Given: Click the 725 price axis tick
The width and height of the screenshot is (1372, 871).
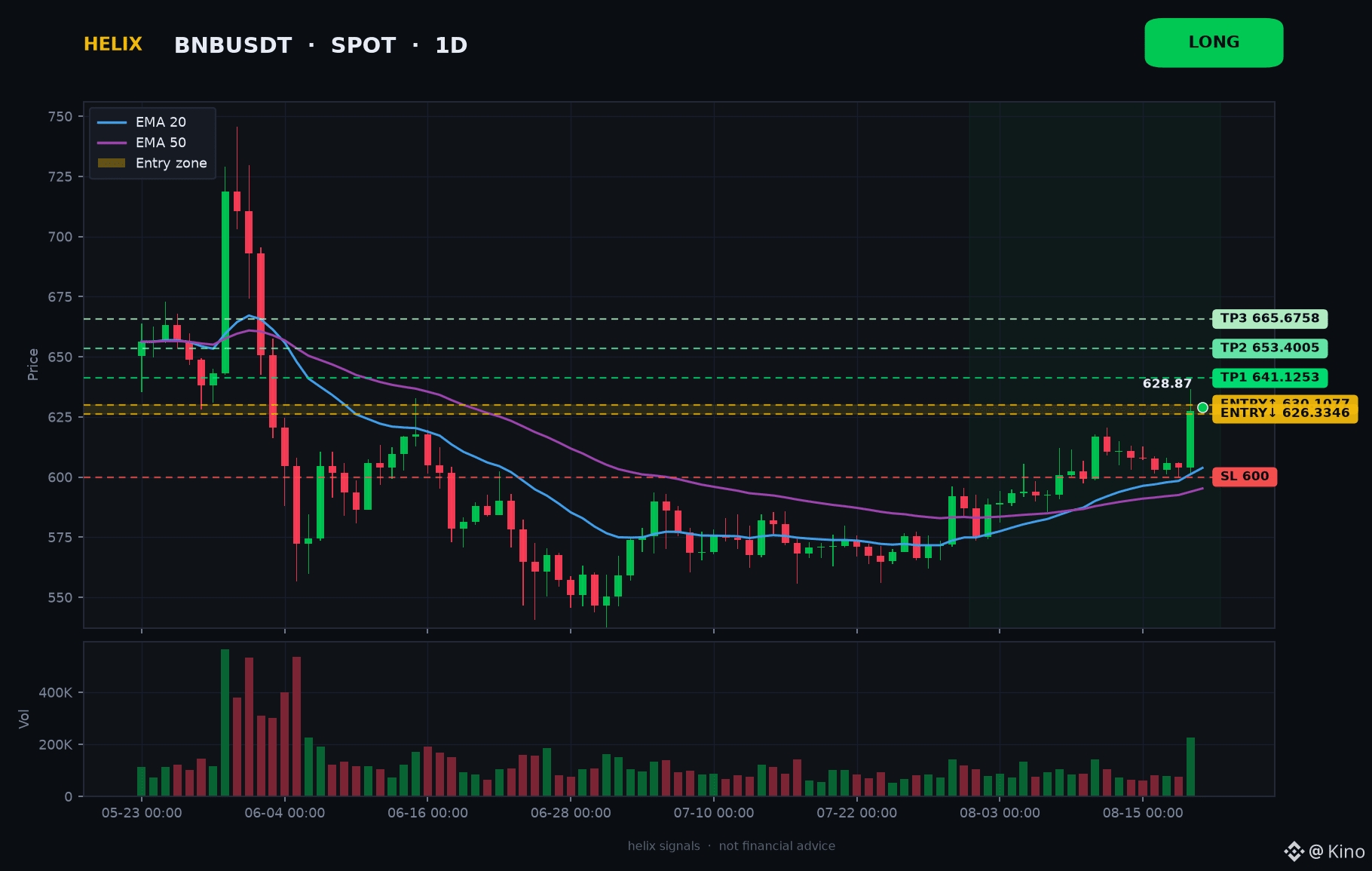Looking at the screenshot, I should click(x=60, y=176).
